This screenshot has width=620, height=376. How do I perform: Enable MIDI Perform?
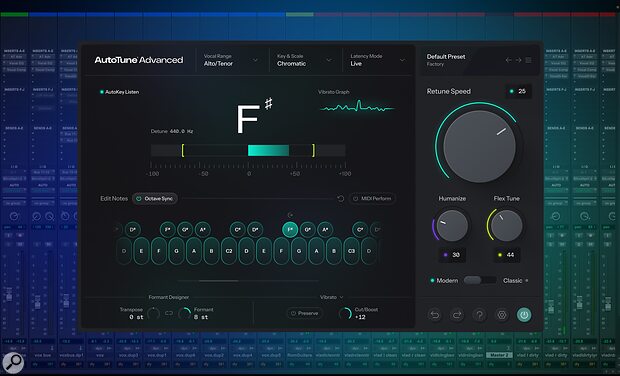372,198
